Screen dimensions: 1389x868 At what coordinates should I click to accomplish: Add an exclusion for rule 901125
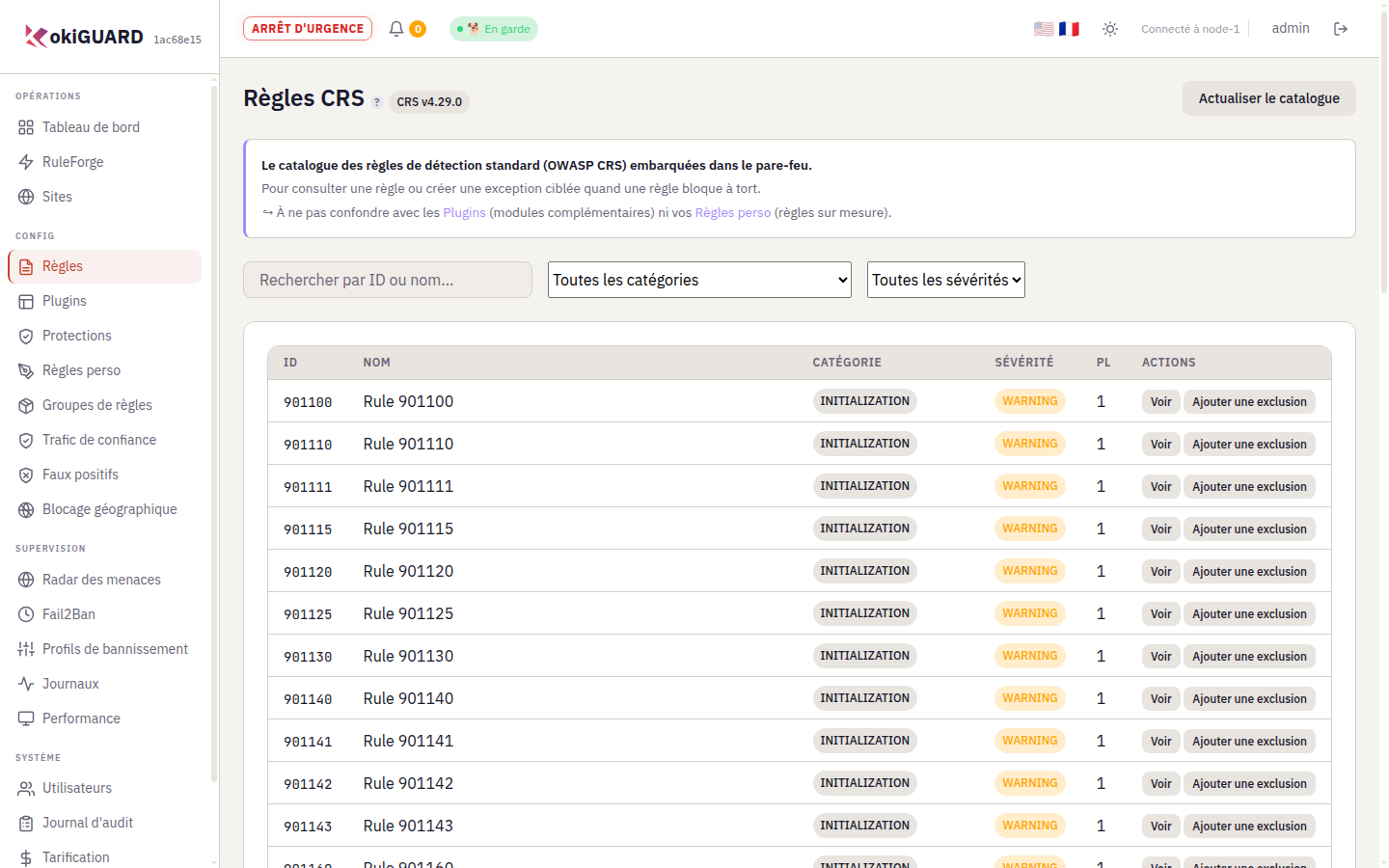(x=1249, y=614)
